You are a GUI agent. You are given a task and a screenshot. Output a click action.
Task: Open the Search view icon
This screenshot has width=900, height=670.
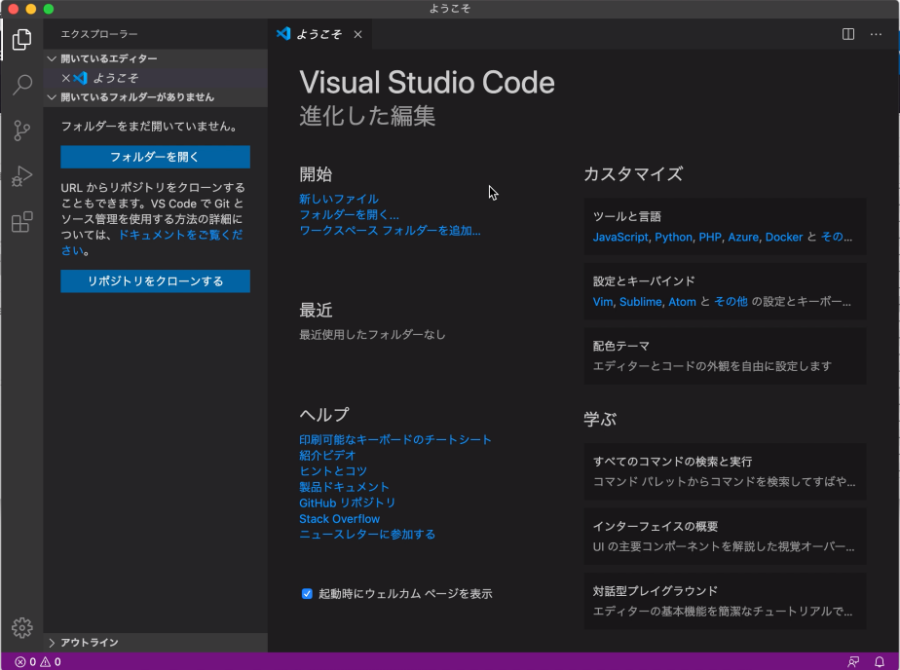[x=22, y=84]
